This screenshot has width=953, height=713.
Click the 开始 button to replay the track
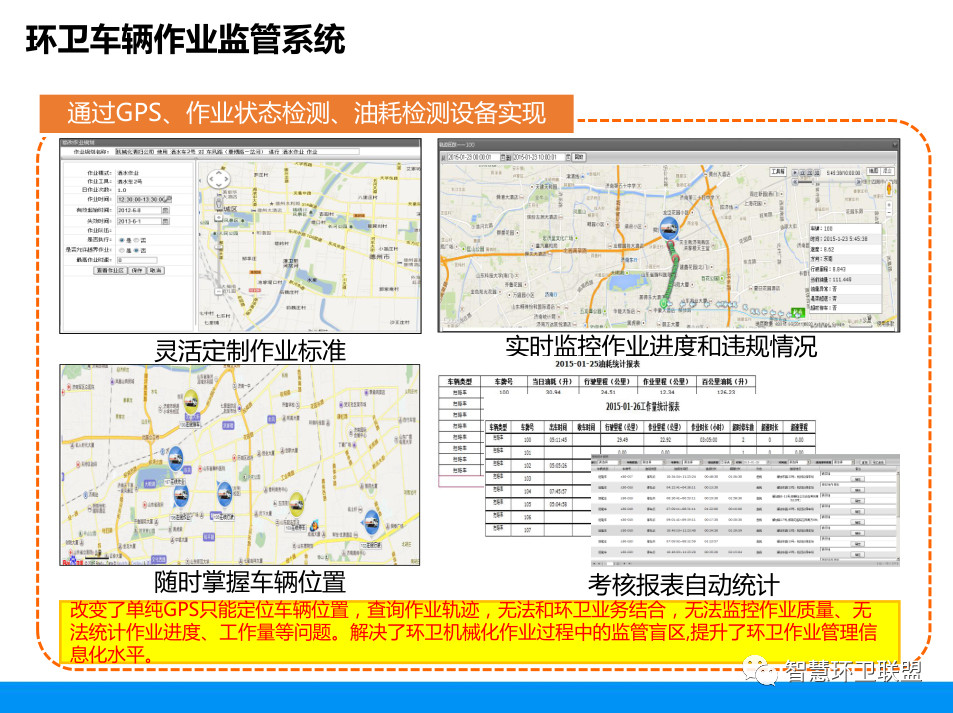point(579,157)
